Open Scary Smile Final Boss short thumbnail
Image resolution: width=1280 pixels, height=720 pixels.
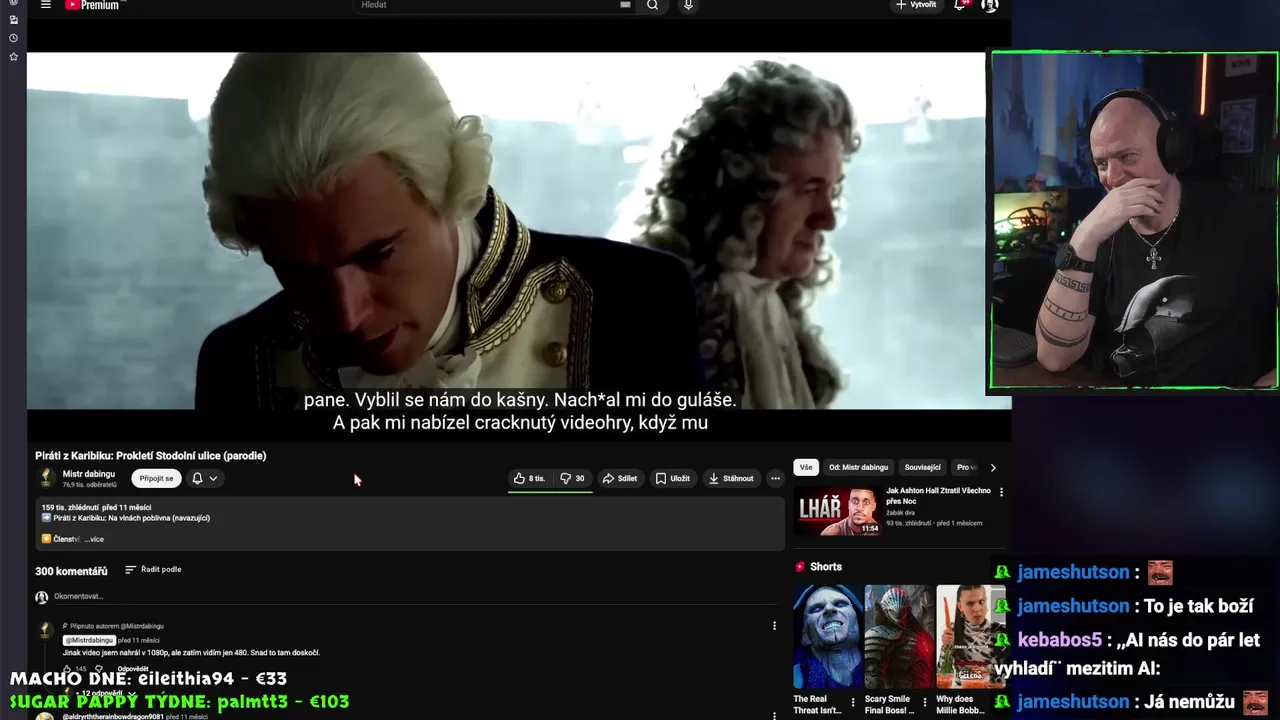click(898, 636)
